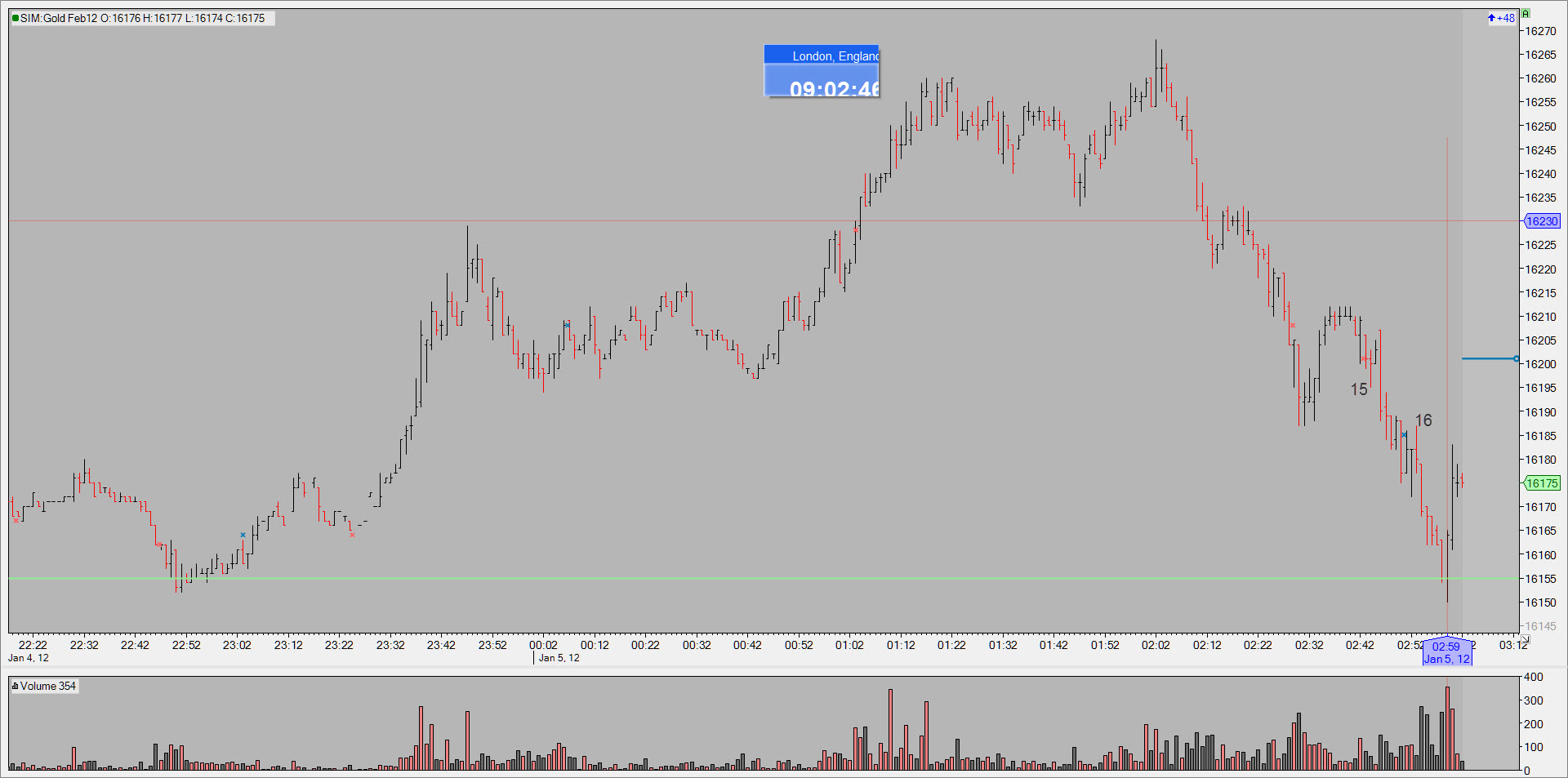Select the blue x marker near the 23:02 candle
This screenshot has width=1568, height=778.
243,535
